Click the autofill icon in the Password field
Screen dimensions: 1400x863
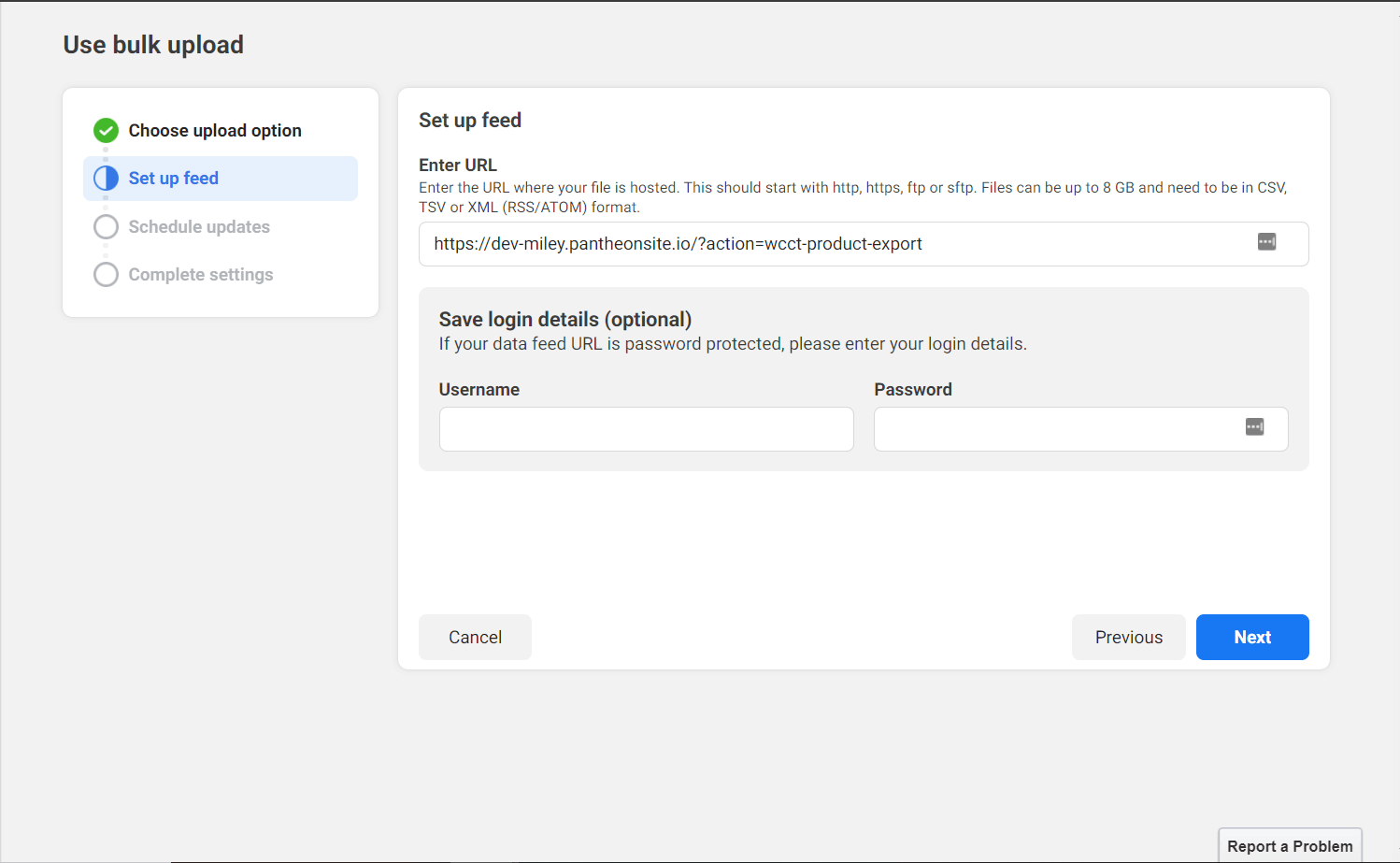tap(1255, 426)
